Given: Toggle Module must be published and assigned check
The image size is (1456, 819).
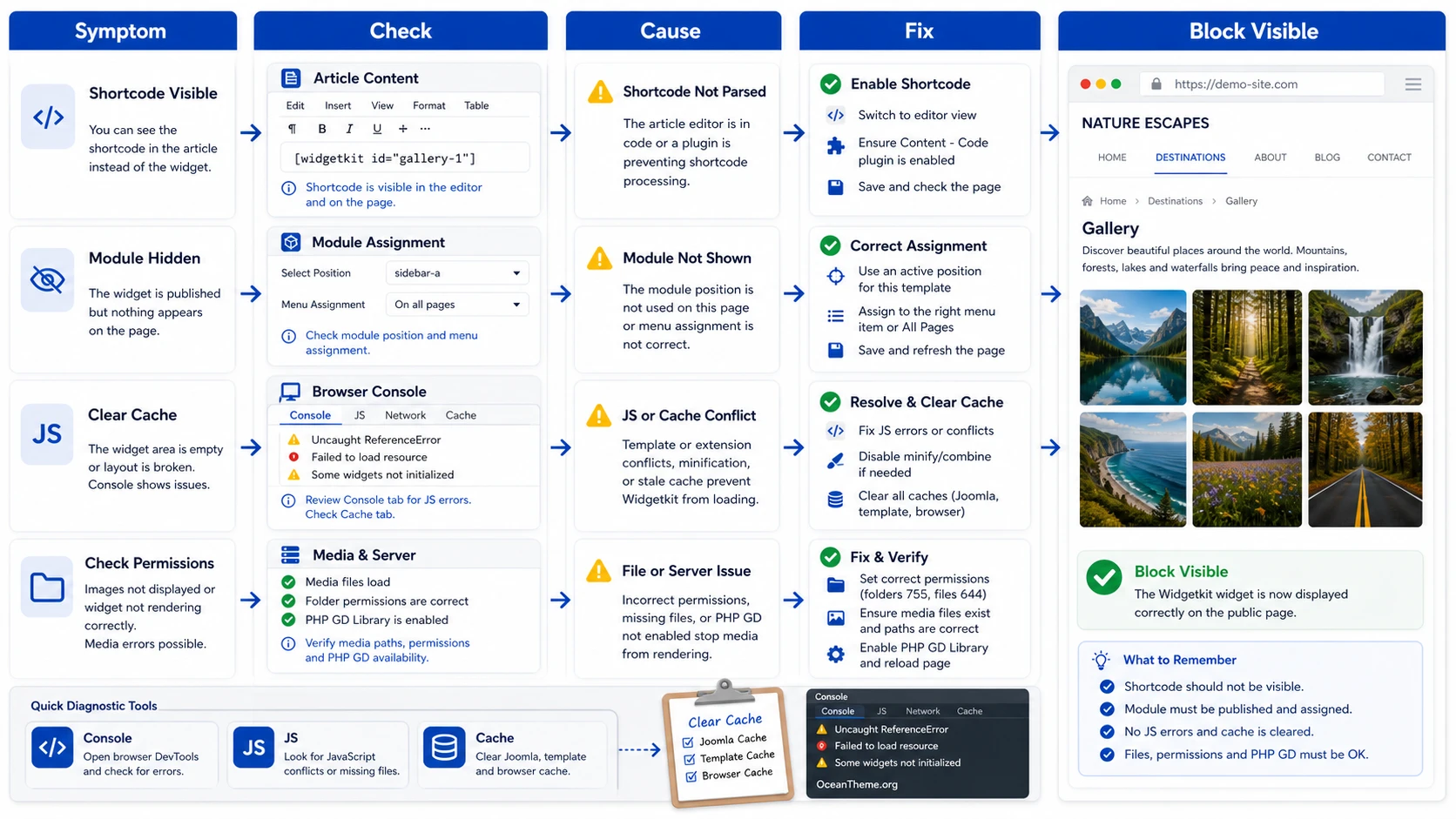Looking at the screenshot, I should coord(1107,708).
